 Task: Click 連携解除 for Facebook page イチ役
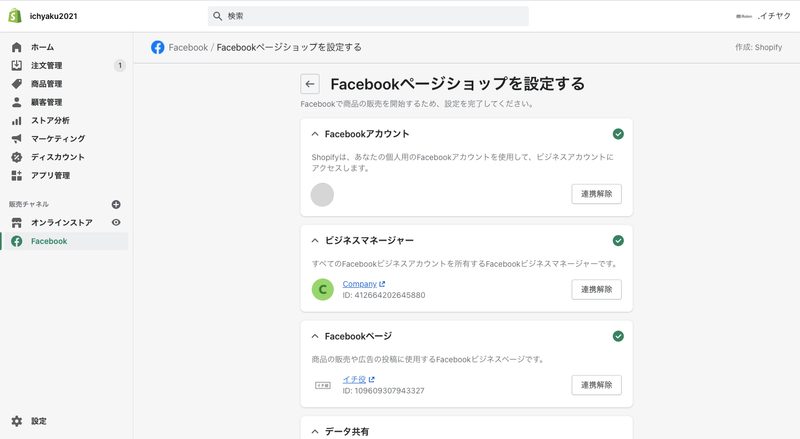tap(596, 385)
